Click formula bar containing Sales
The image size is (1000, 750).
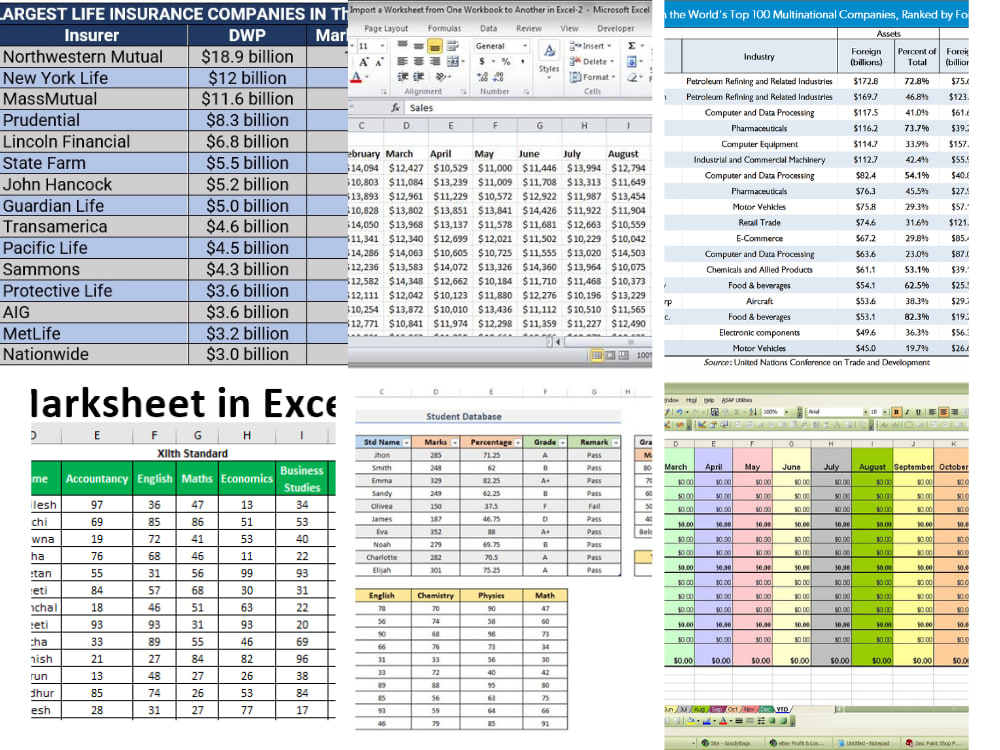coord(528,108)
